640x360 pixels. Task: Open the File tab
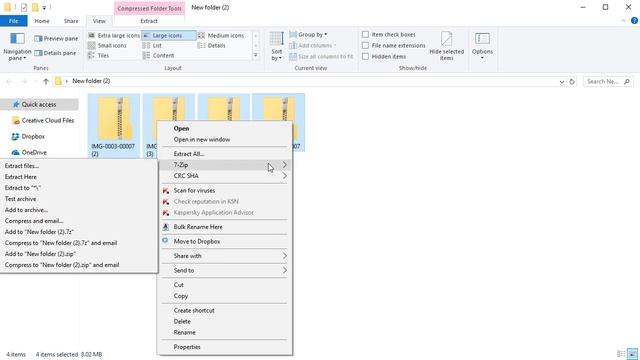coord(13,21)
